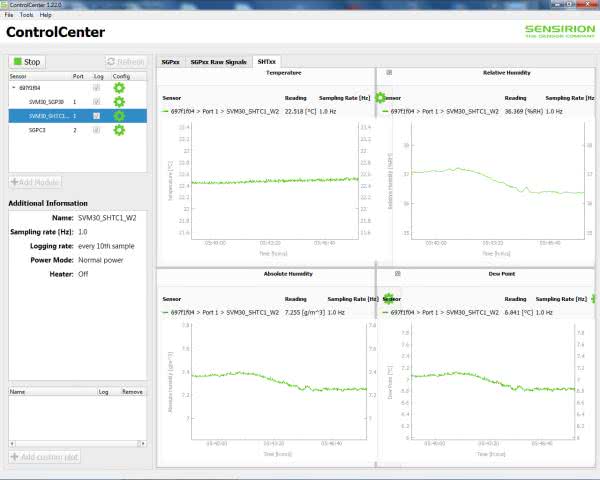Open config gear for SGPC3 sensor

pyautogui.click(x=119, y=130)
